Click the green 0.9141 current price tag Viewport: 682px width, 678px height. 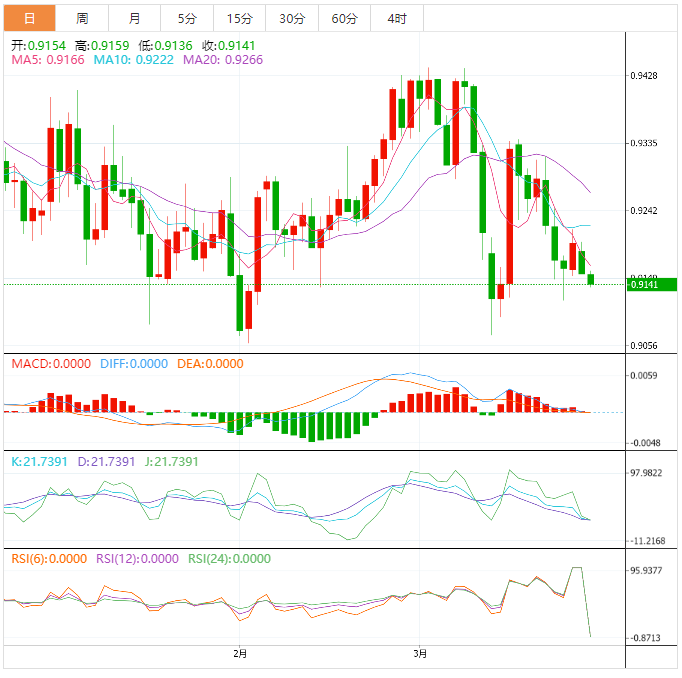click(652, 284)
